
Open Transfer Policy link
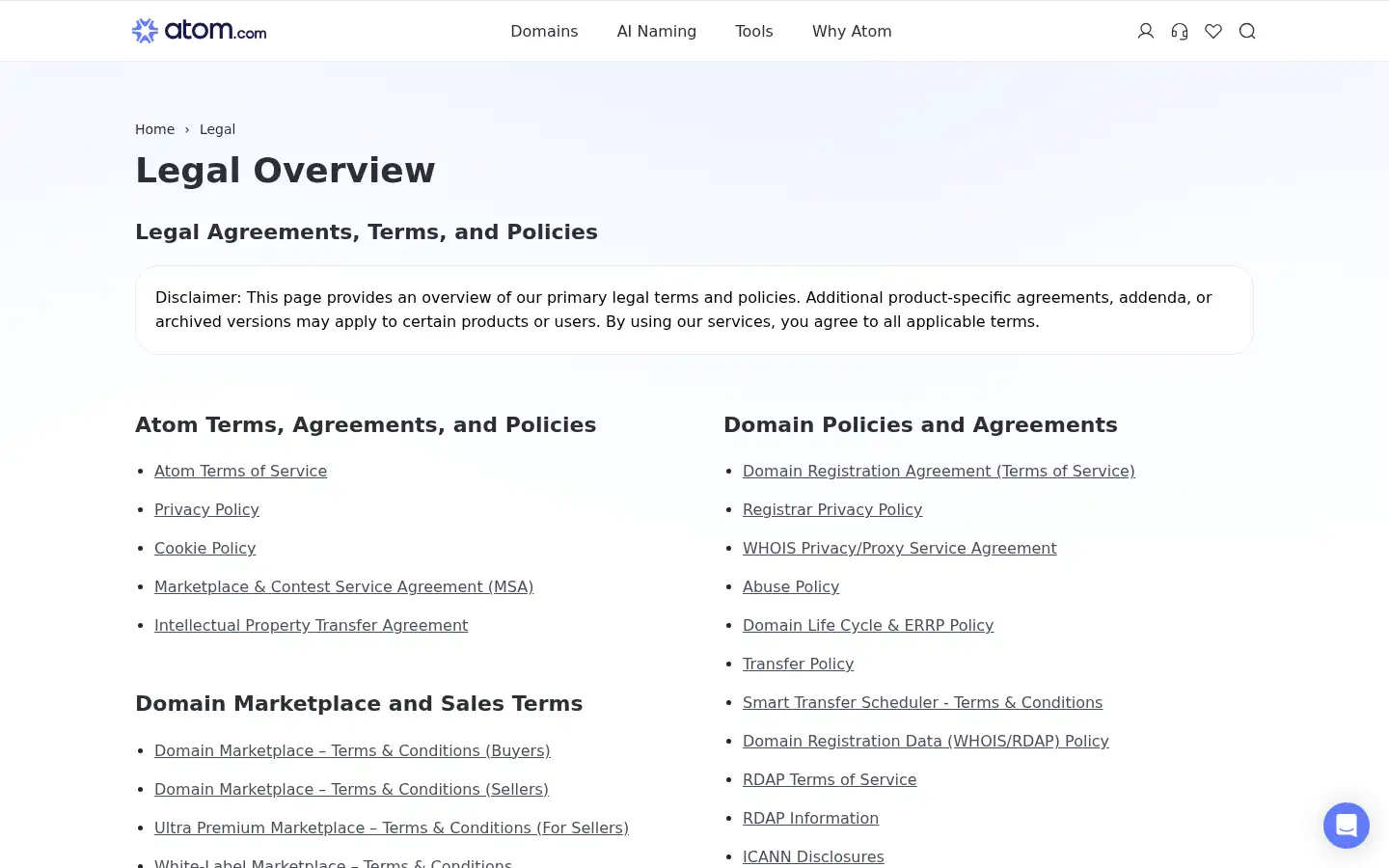(798, 664)
